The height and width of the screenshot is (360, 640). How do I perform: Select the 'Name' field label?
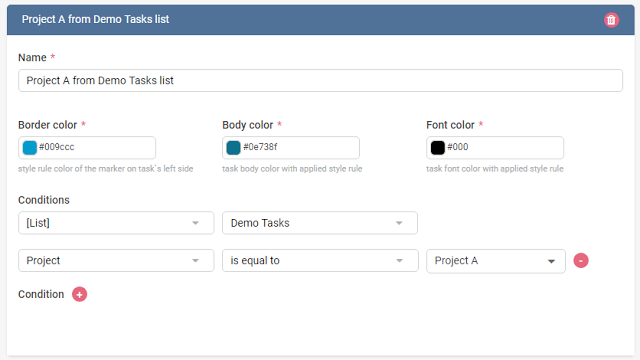pyautogui.click(x=32, y=58)
